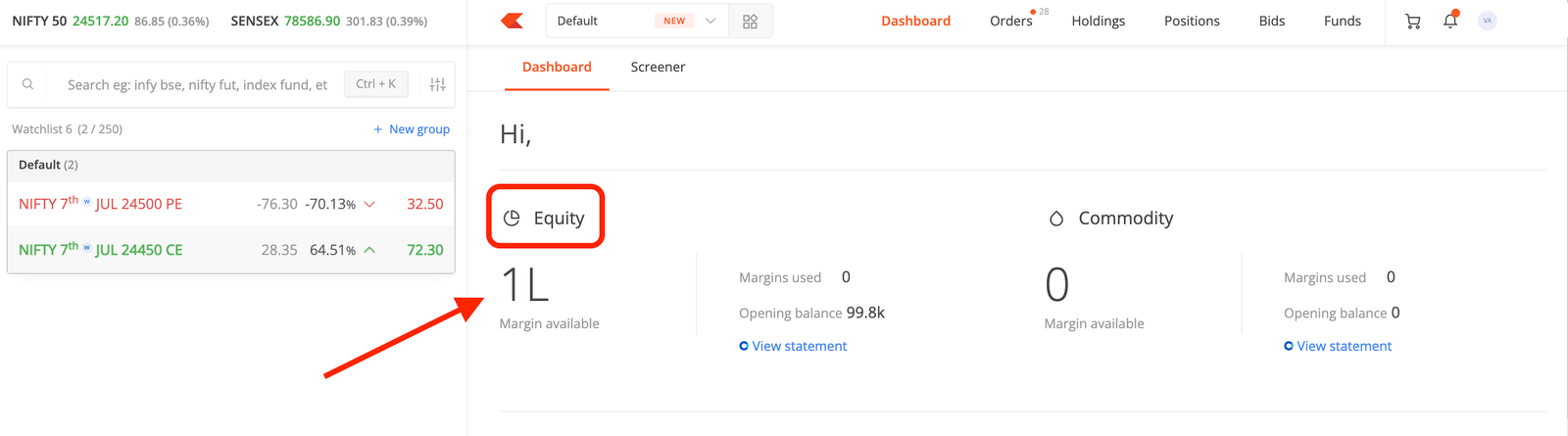The height and width of the screenshot is (436, 1568).
Task: Click the Commodity droplet icon
Action: tap(1056, 218)
